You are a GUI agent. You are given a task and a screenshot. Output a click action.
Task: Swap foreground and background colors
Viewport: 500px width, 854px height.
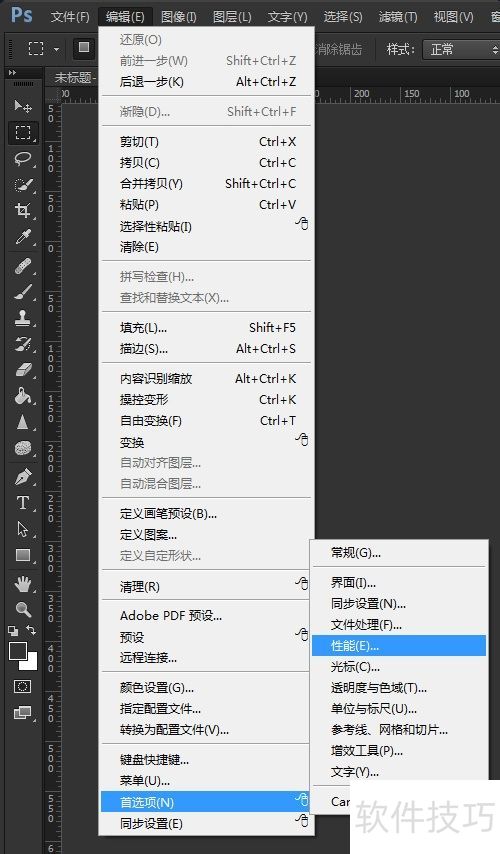click(32, 630)
